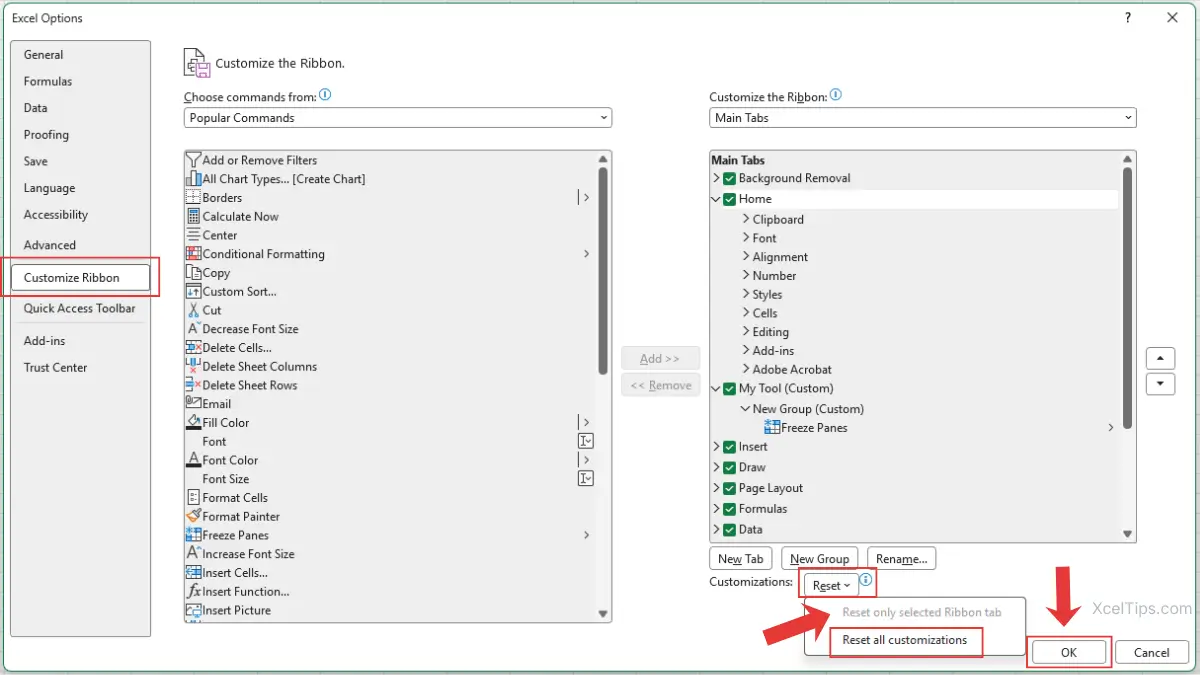Click the Move Up arrow button
The image size is (1200, 675).
pos(1159,358)
